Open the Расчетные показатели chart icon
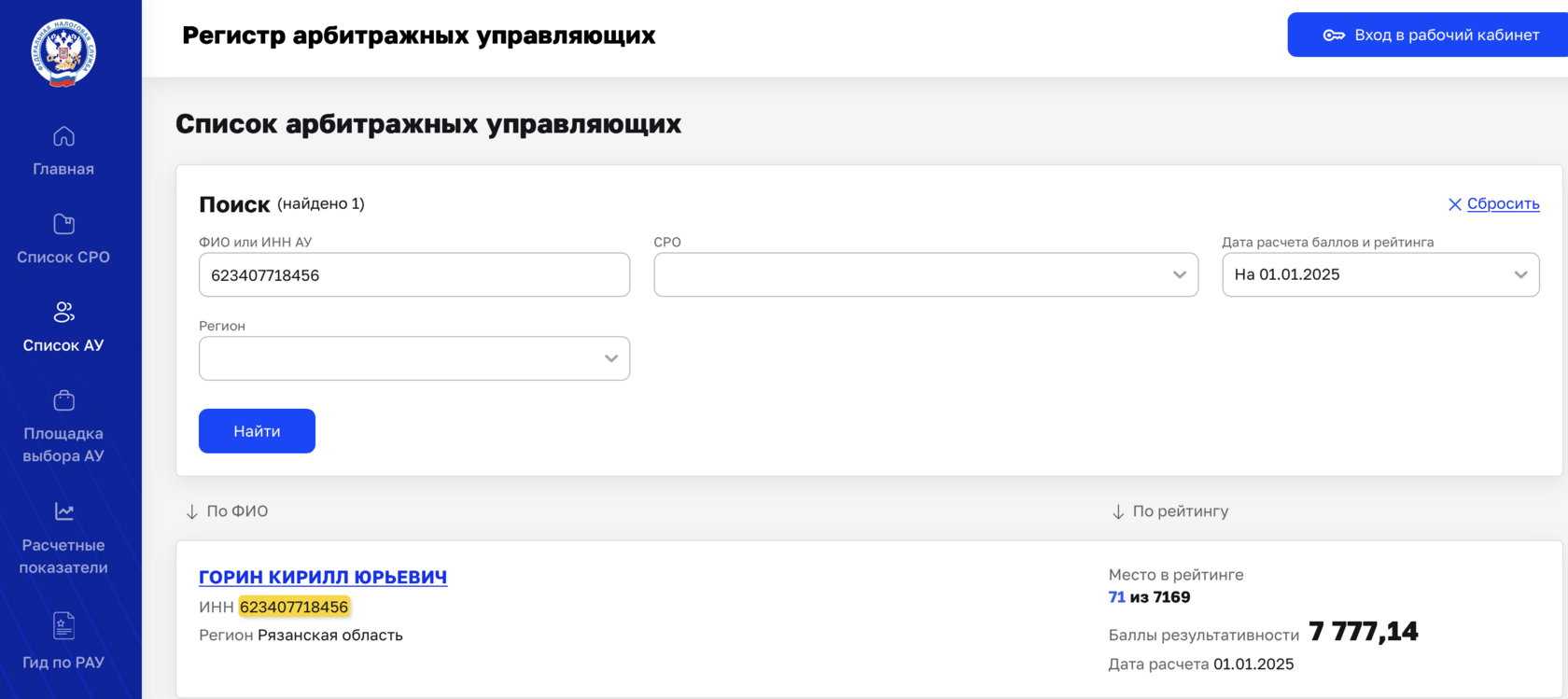Screen dimensions: 1568x699 63,511
